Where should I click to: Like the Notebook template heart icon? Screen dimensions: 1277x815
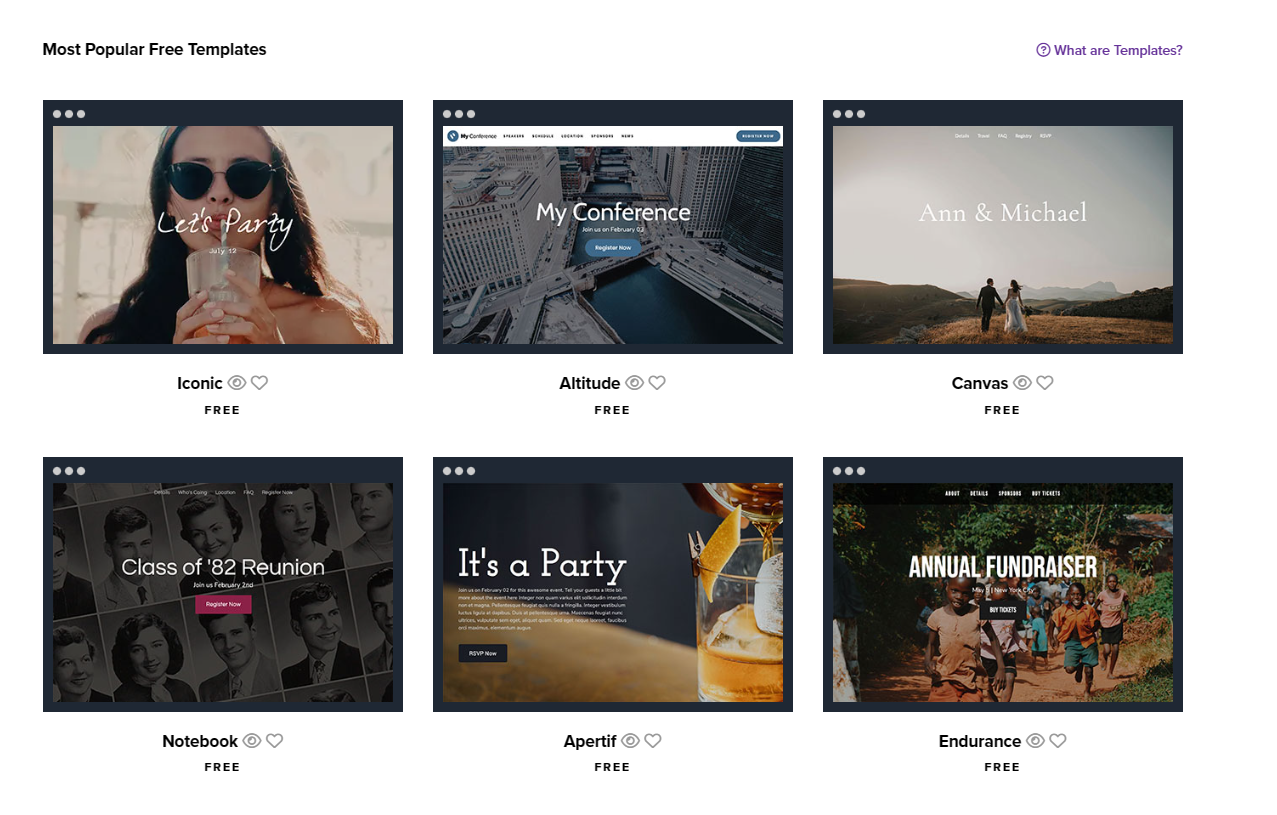[275, 741]
